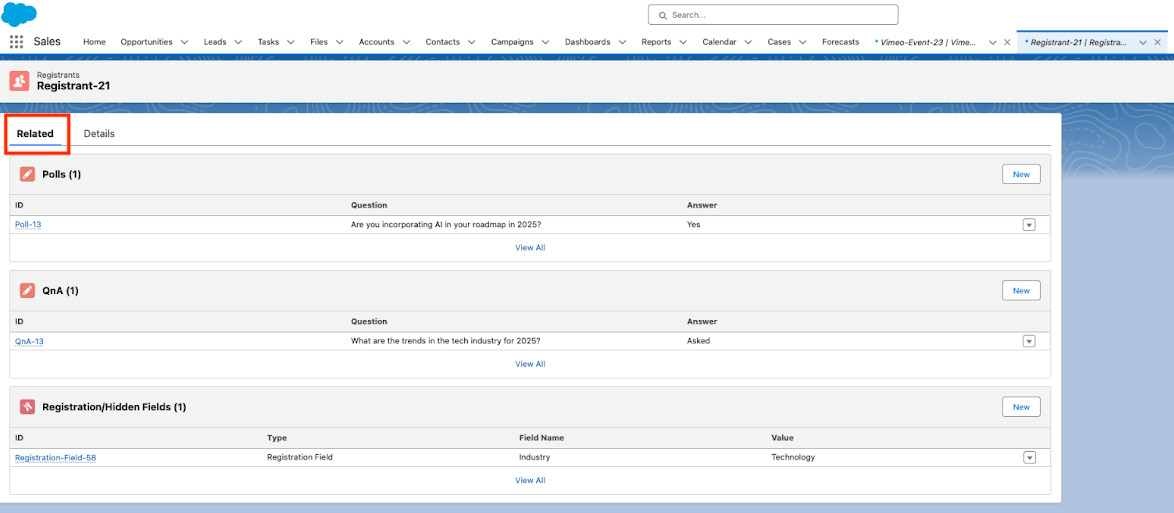The image size is (1174, 513).
Task: Click New in the Polls section
Action: click(1021, 174)
